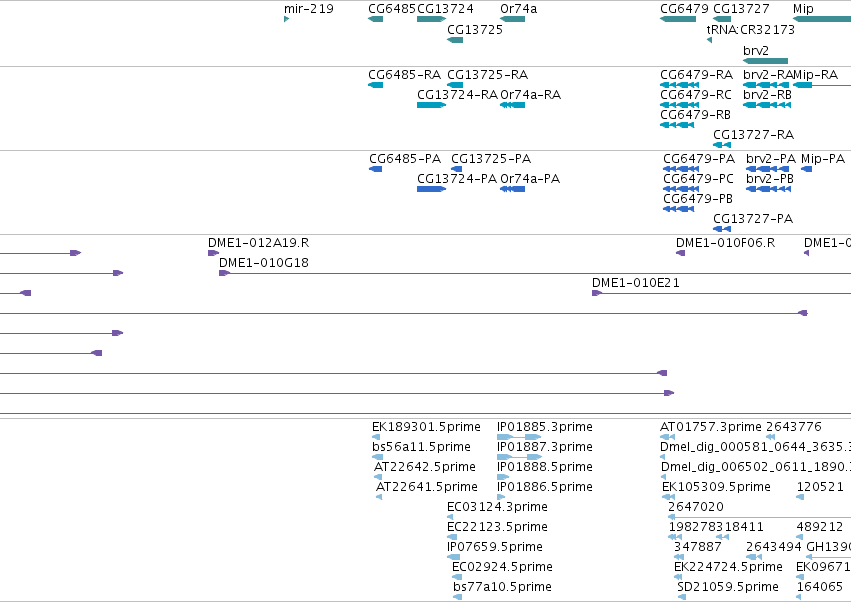Select the CG13724 gene arrow glyph

pos(431,19)
